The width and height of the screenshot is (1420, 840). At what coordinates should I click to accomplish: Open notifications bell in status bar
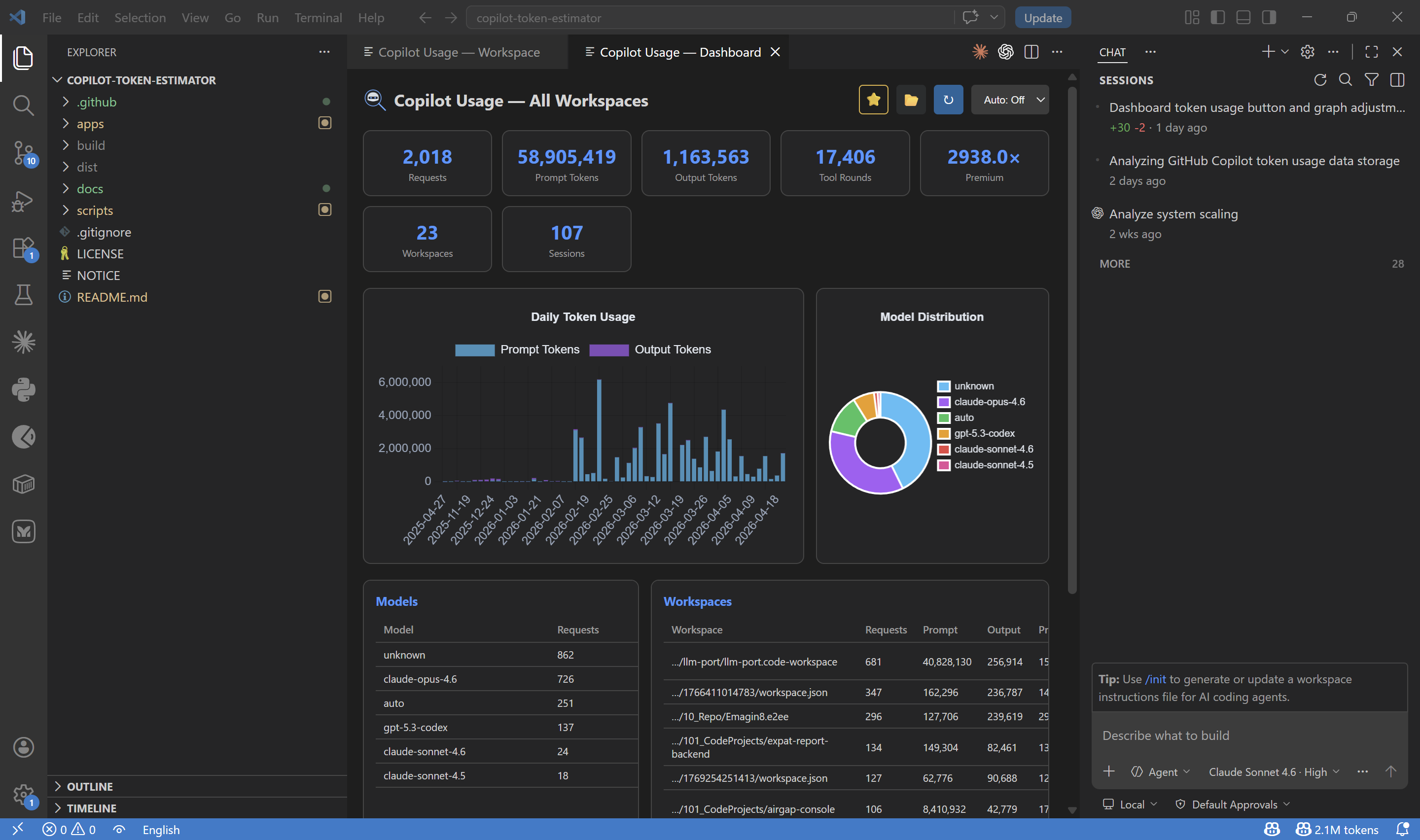(x=1402, y=830)
